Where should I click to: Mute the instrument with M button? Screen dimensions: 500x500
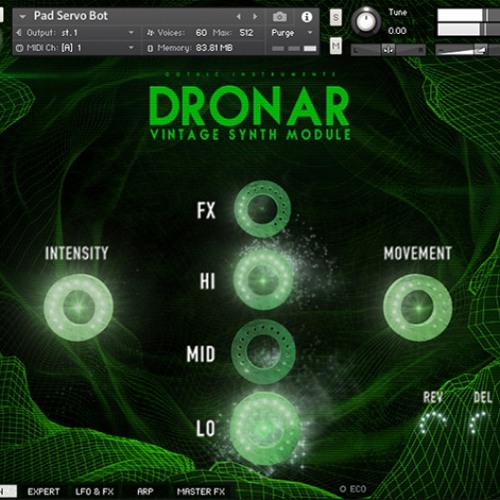pos(336,46)
